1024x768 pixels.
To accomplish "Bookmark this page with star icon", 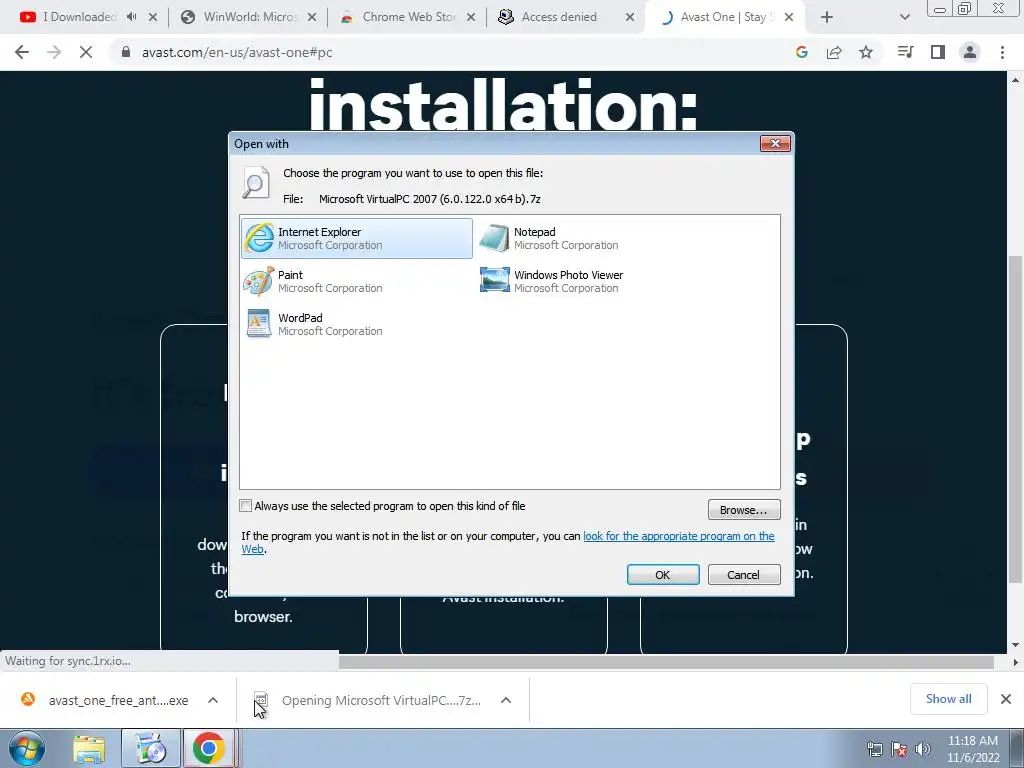I will pos(866,52).
